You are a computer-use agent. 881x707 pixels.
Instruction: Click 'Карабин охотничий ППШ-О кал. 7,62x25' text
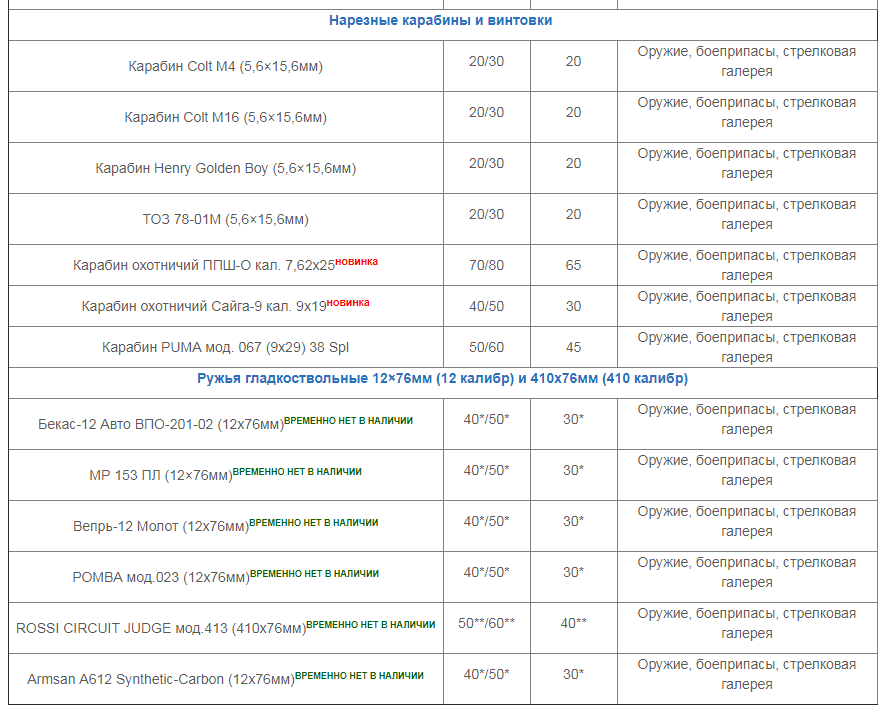204,265
